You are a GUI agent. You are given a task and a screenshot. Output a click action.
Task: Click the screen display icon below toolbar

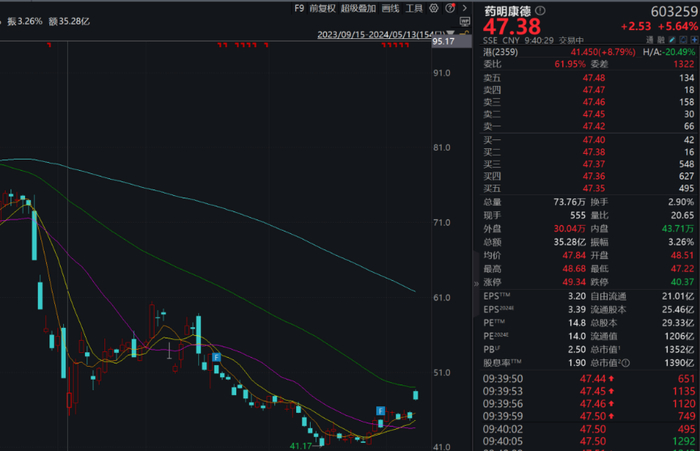(465, 21)
